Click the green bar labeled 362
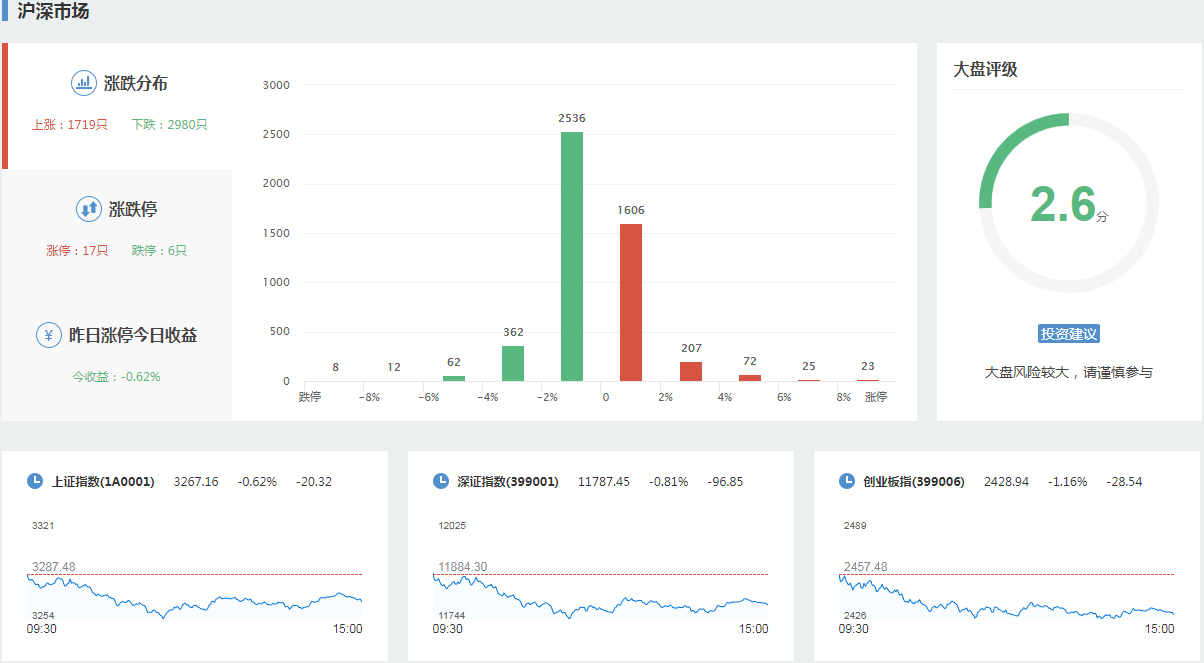 [513, 363]
